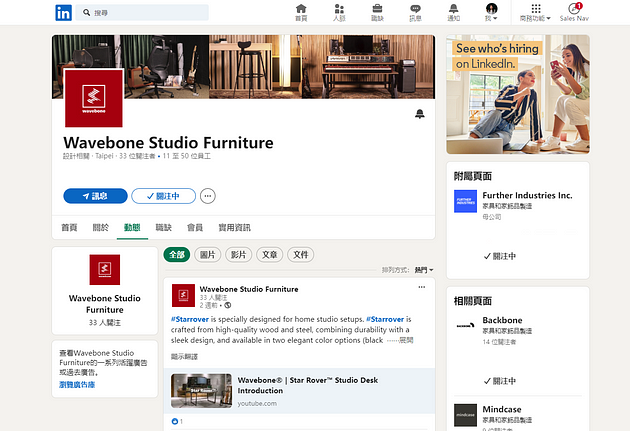
Task: Open the Backbone related page
Action: click(x=502, y=321)
